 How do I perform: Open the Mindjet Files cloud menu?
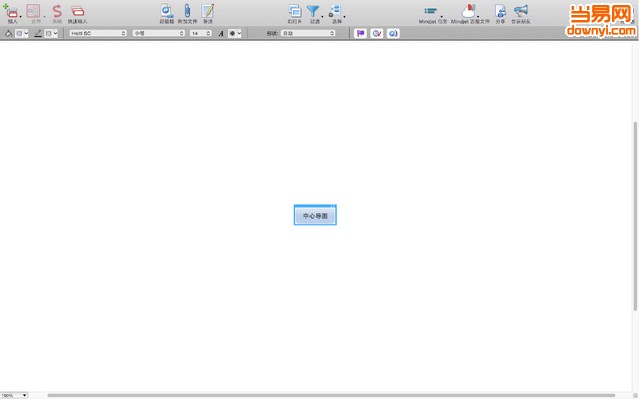(x=468, y=11)
